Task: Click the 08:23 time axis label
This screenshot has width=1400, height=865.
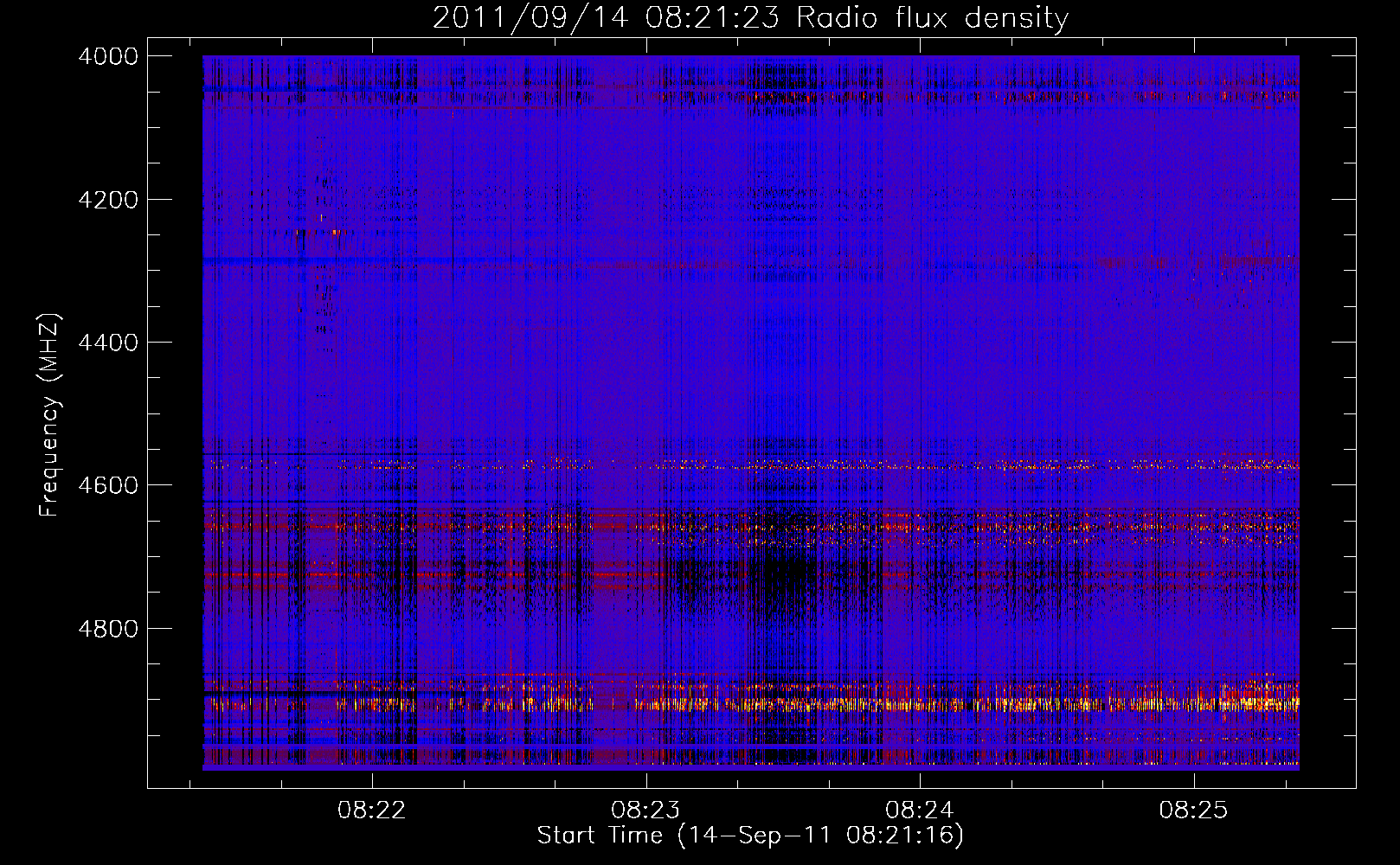Action: tap(646, 811)
